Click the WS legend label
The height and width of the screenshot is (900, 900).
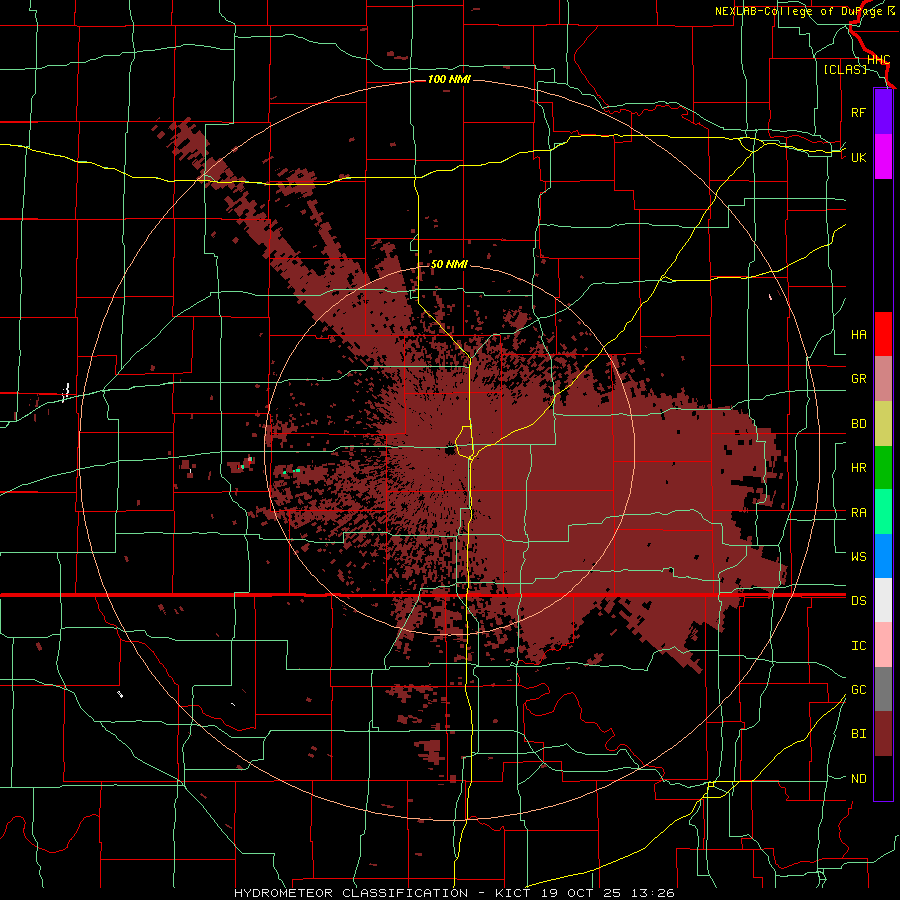click(x=858, y=556)
